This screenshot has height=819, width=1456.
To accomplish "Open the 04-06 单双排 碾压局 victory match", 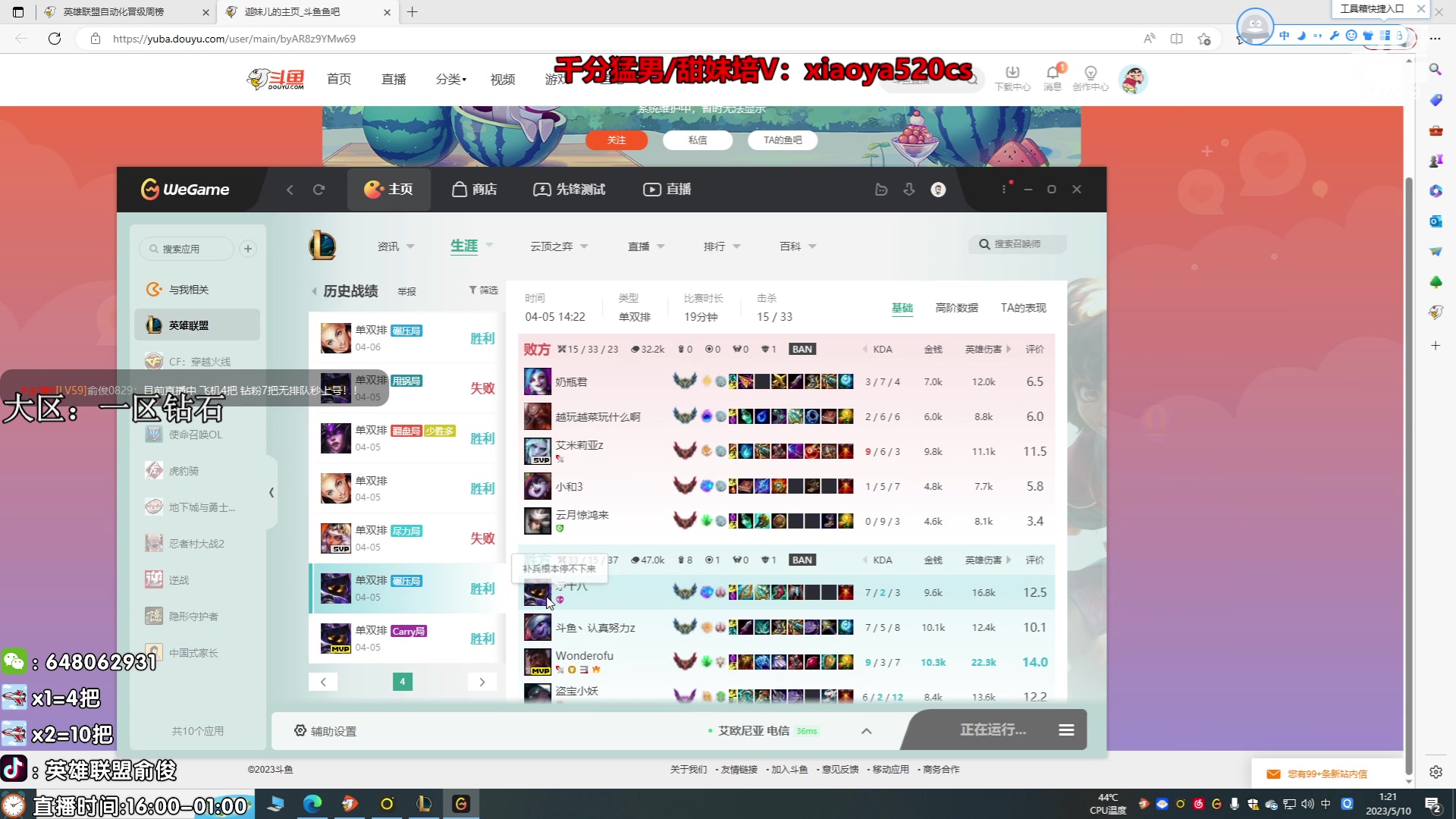I will click(406, 338).
